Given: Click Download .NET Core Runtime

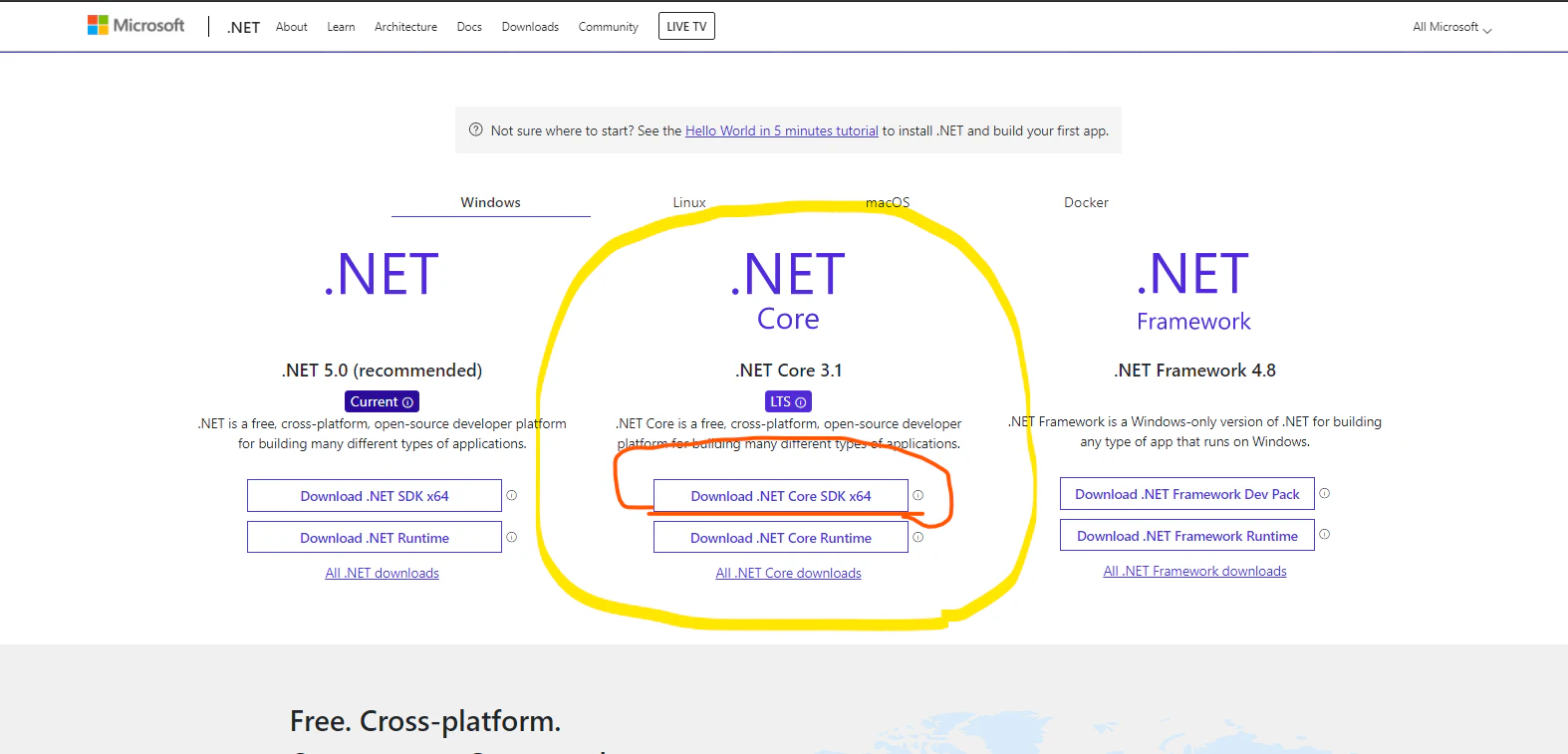Looking at the screenshot, I should 781,538.
